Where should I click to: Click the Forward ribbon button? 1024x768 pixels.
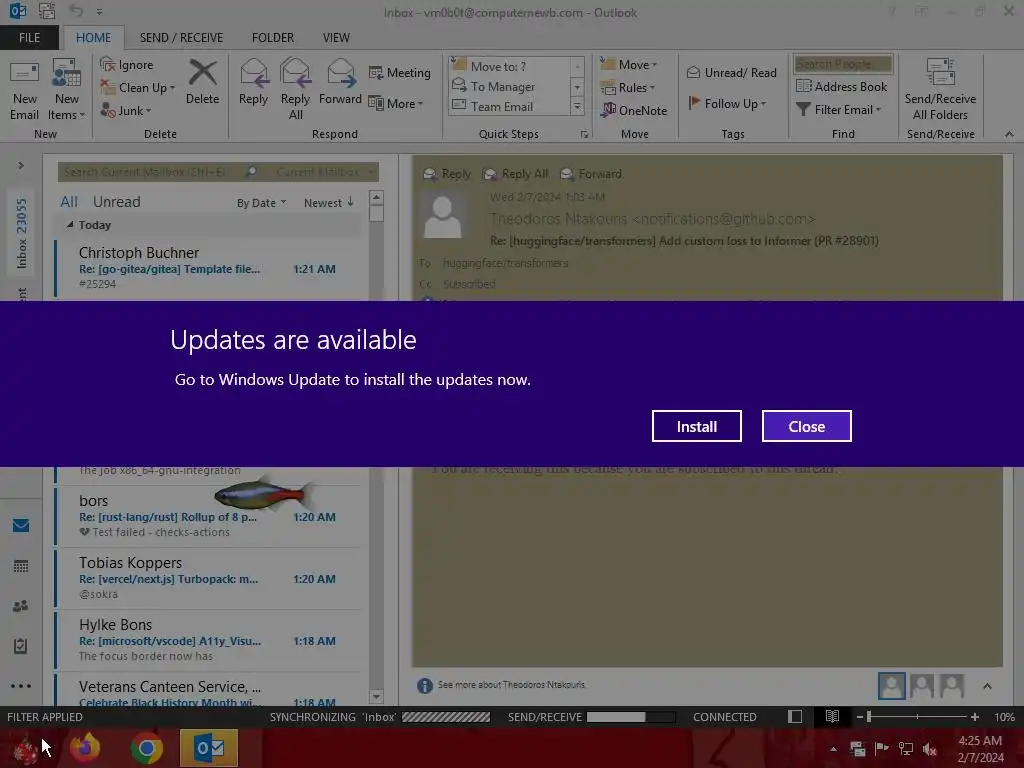click(340, 82)
